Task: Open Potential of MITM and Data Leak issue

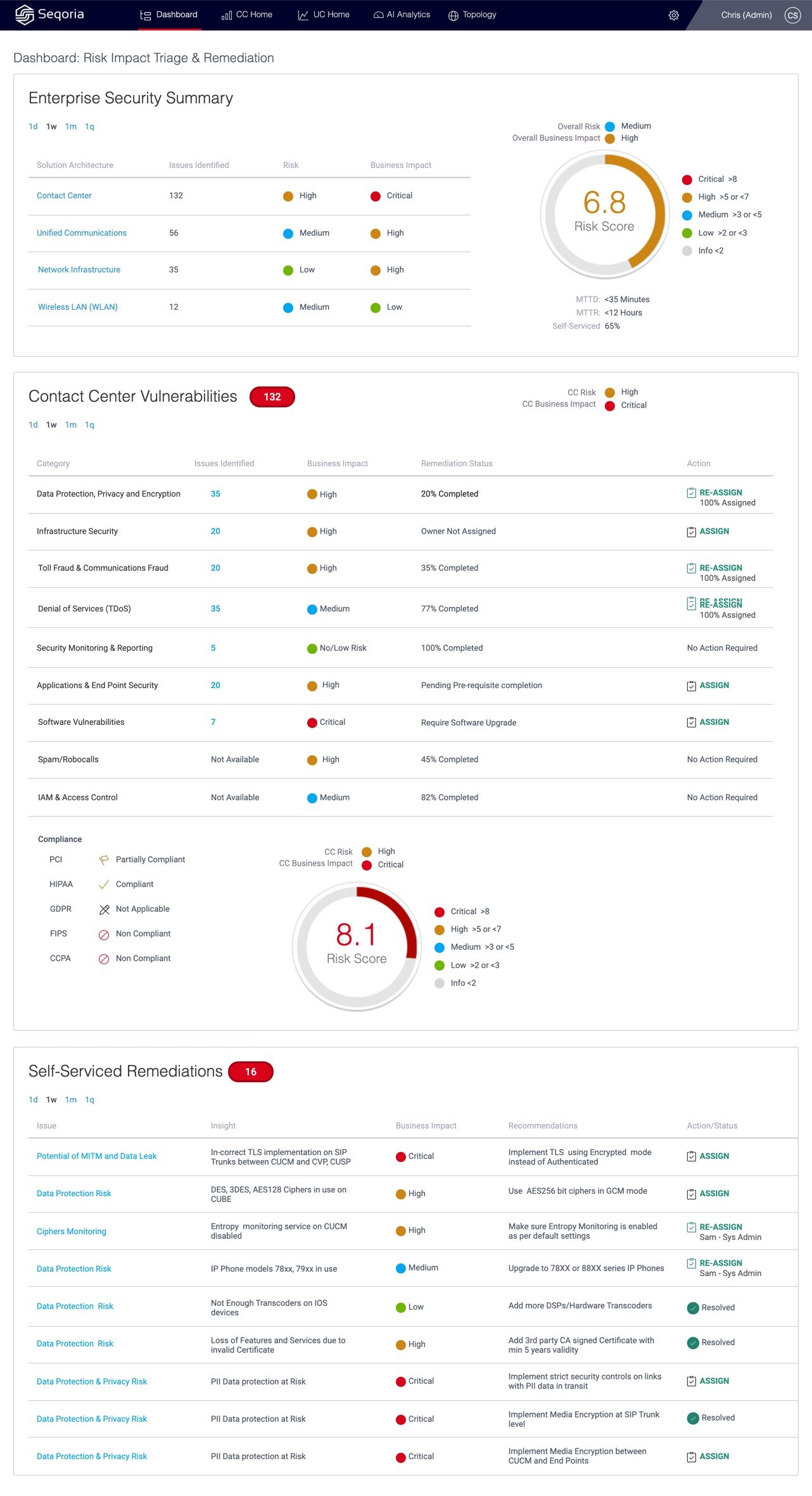Action: (x=96, y=1156)
